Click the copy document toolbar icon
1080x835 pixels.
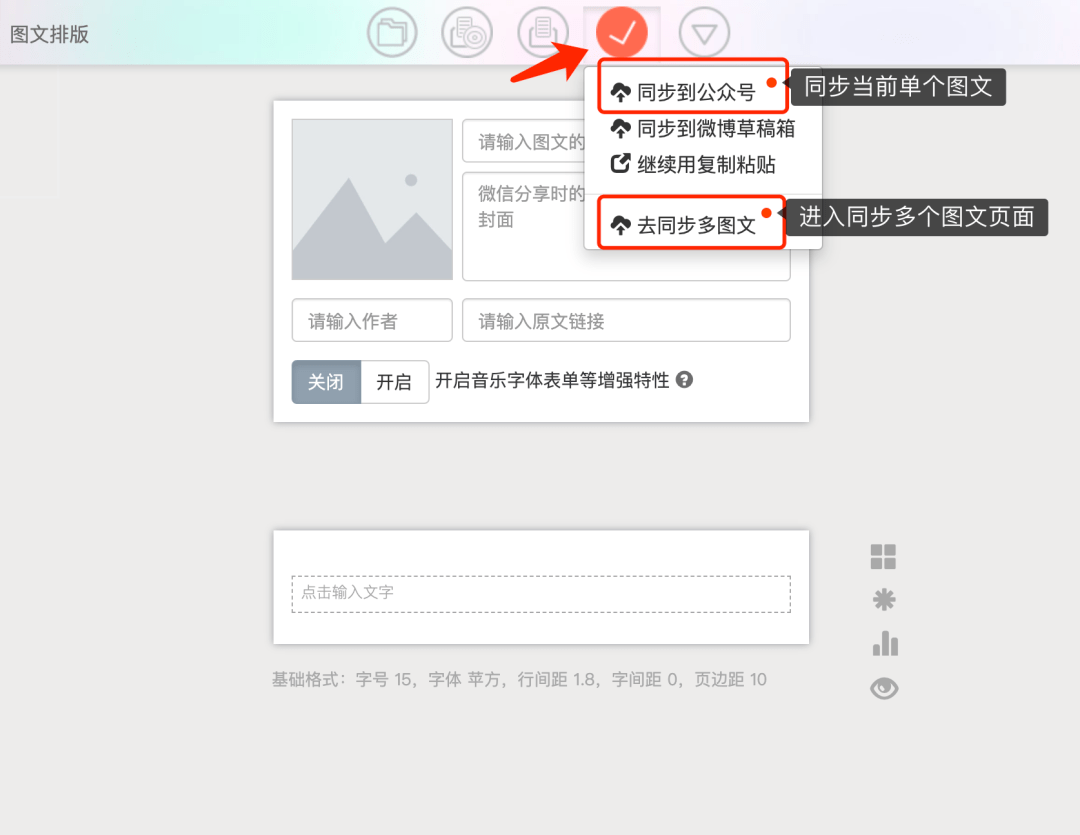(543, 32)
